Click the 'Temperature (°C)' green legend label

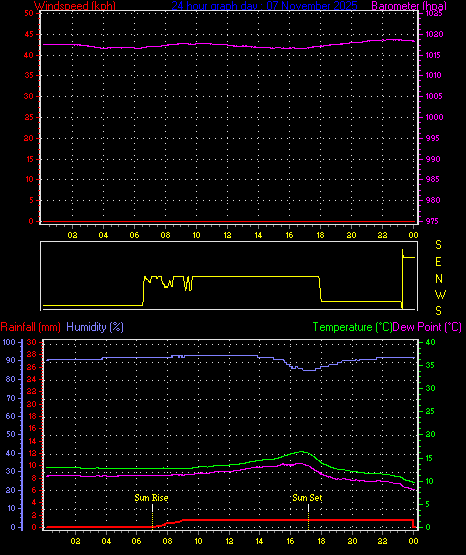click(352, 327)
